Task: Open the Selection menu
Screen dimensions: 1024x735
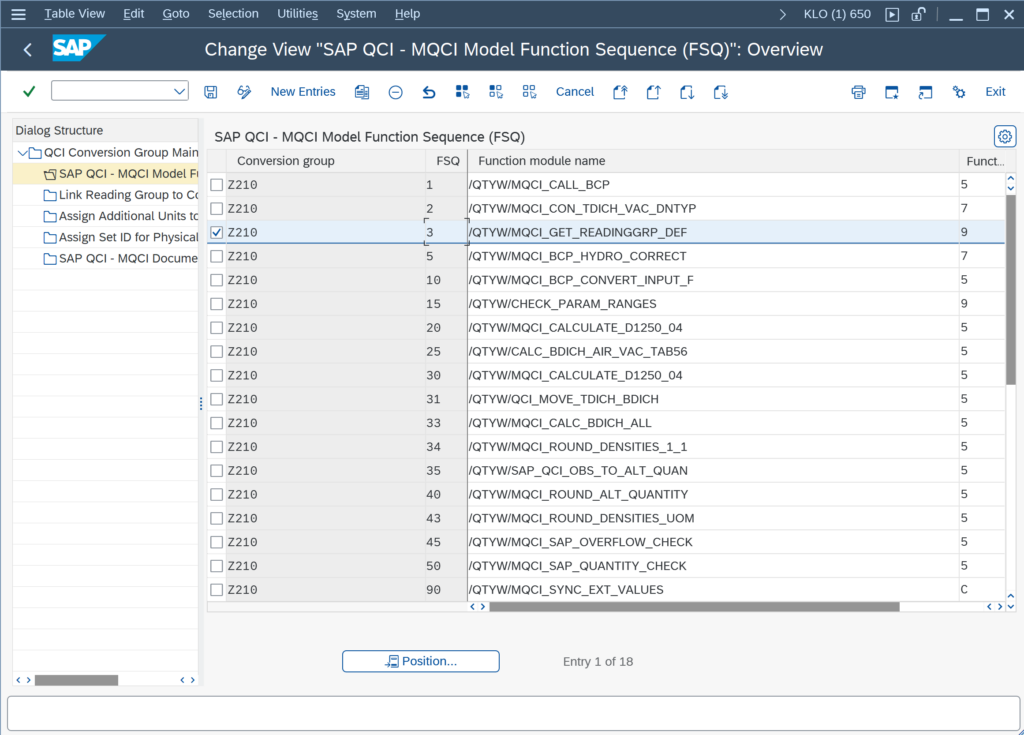Action: [233, 14]
